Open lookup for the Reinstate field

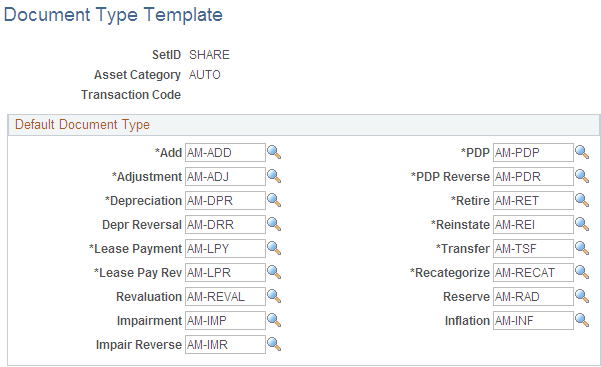tap(582, 224)
